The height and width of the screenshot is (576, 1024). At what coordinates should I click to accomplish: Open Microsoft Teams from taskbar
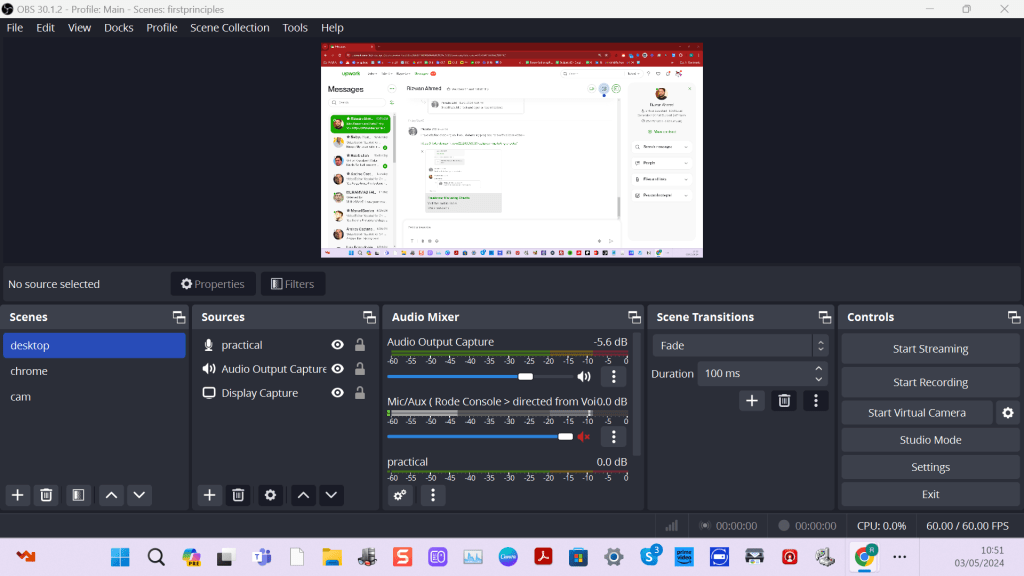pos(262,557)
